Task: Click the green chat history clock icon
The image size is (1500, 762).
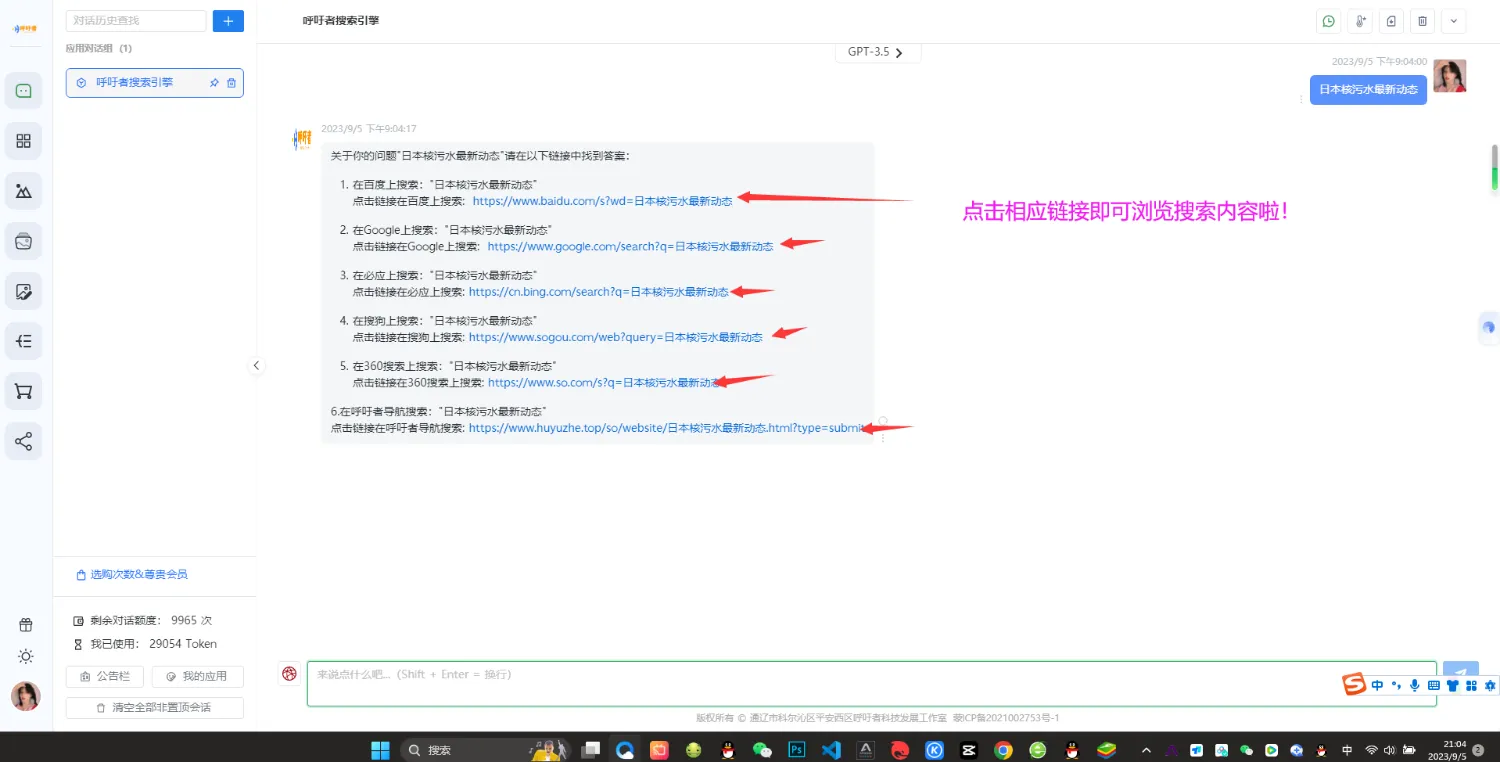Action: click(x=1329, y=21)
